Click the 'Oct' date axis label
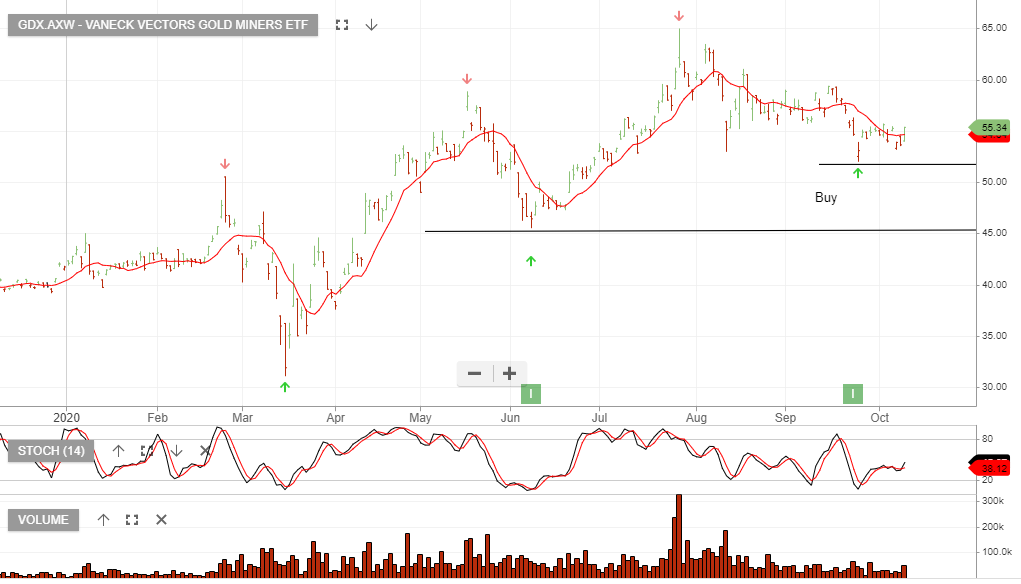The width and height of the screenshot is (1021, 584). pyautogui.click(x=880, y=418)
